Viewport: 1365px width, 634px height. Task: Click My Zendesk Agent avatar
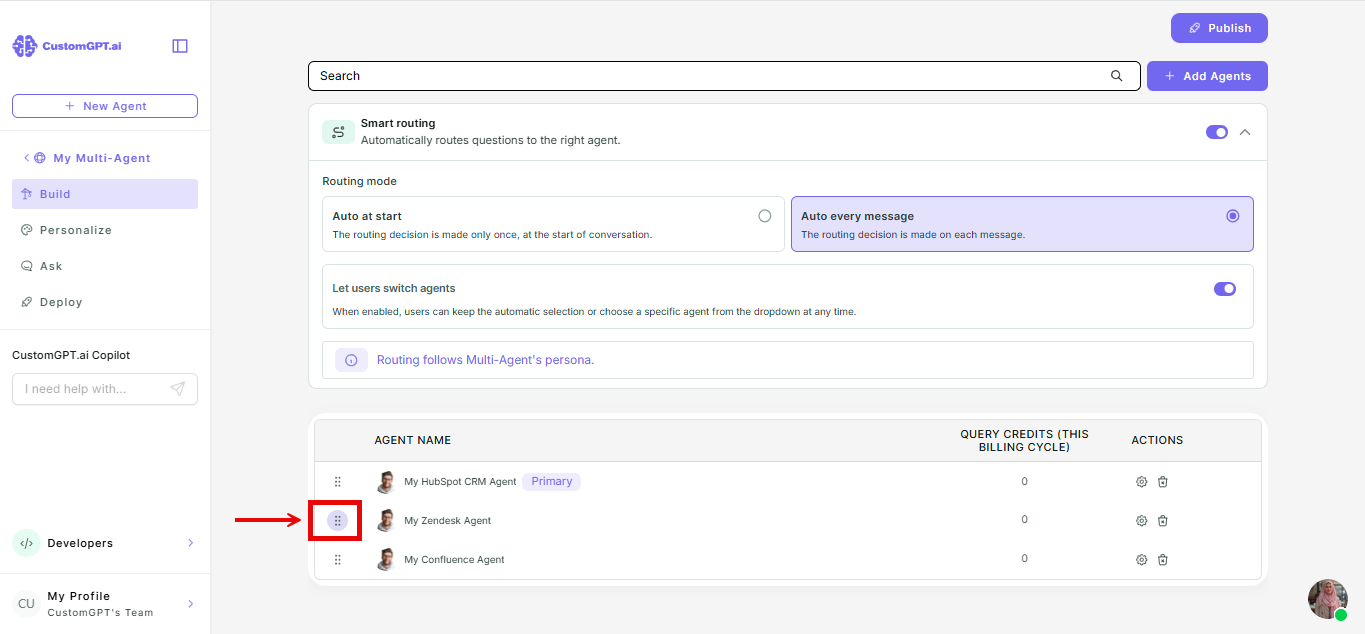386,521
